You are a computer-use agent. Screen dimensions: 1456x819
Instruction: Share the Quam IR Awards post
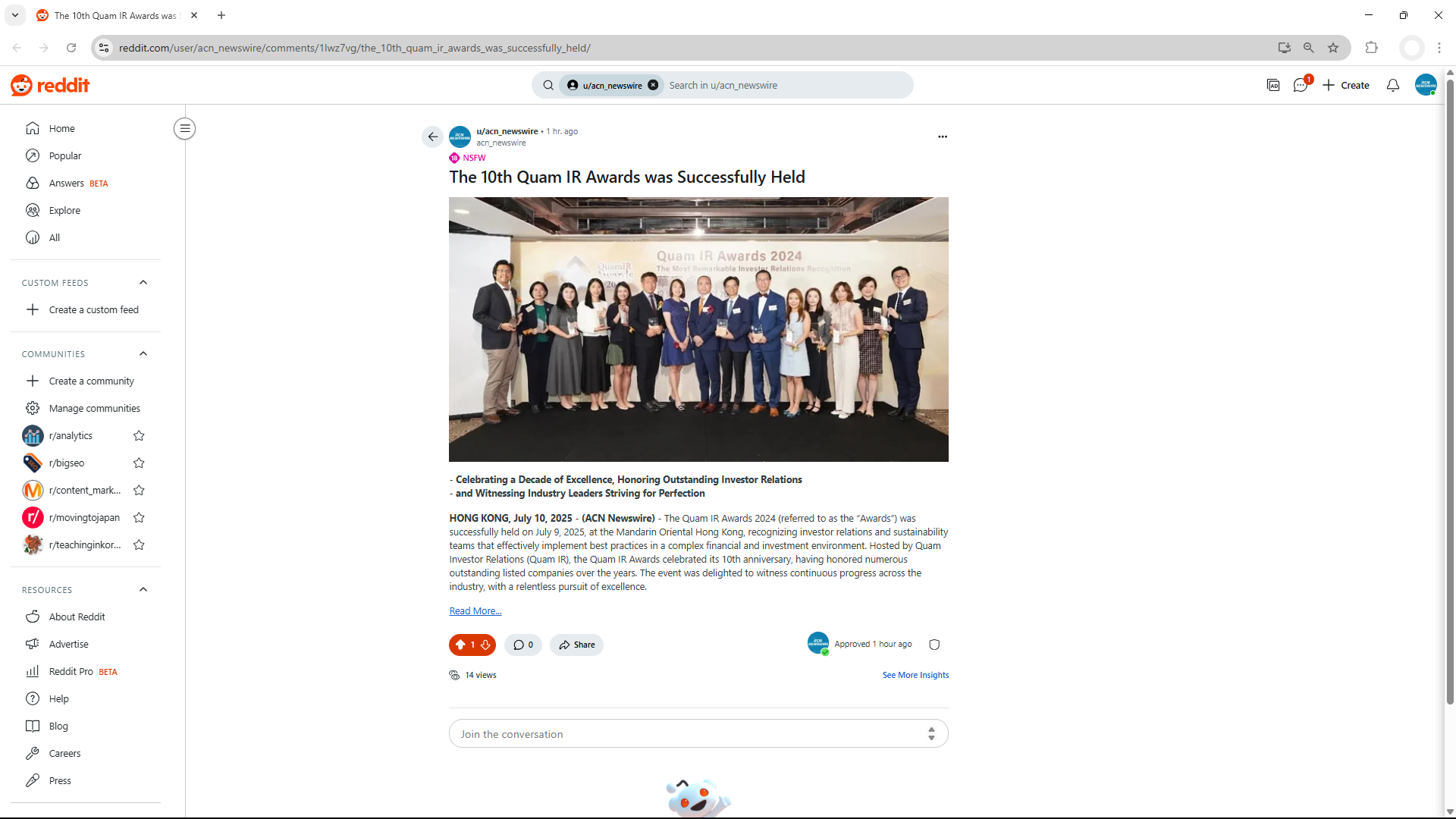[576, 645]
